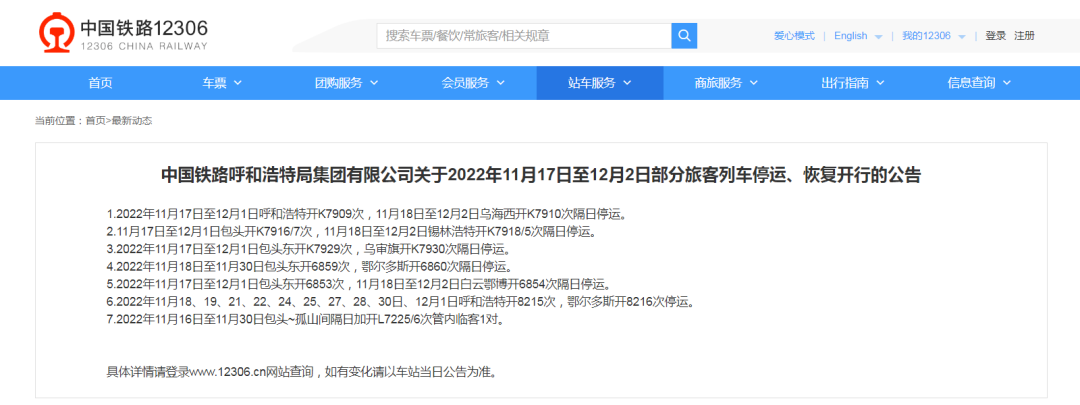This screenshot has height=405, width=1080.
Task: Focus the ticket and dining search box
Action: click(524, 36)
